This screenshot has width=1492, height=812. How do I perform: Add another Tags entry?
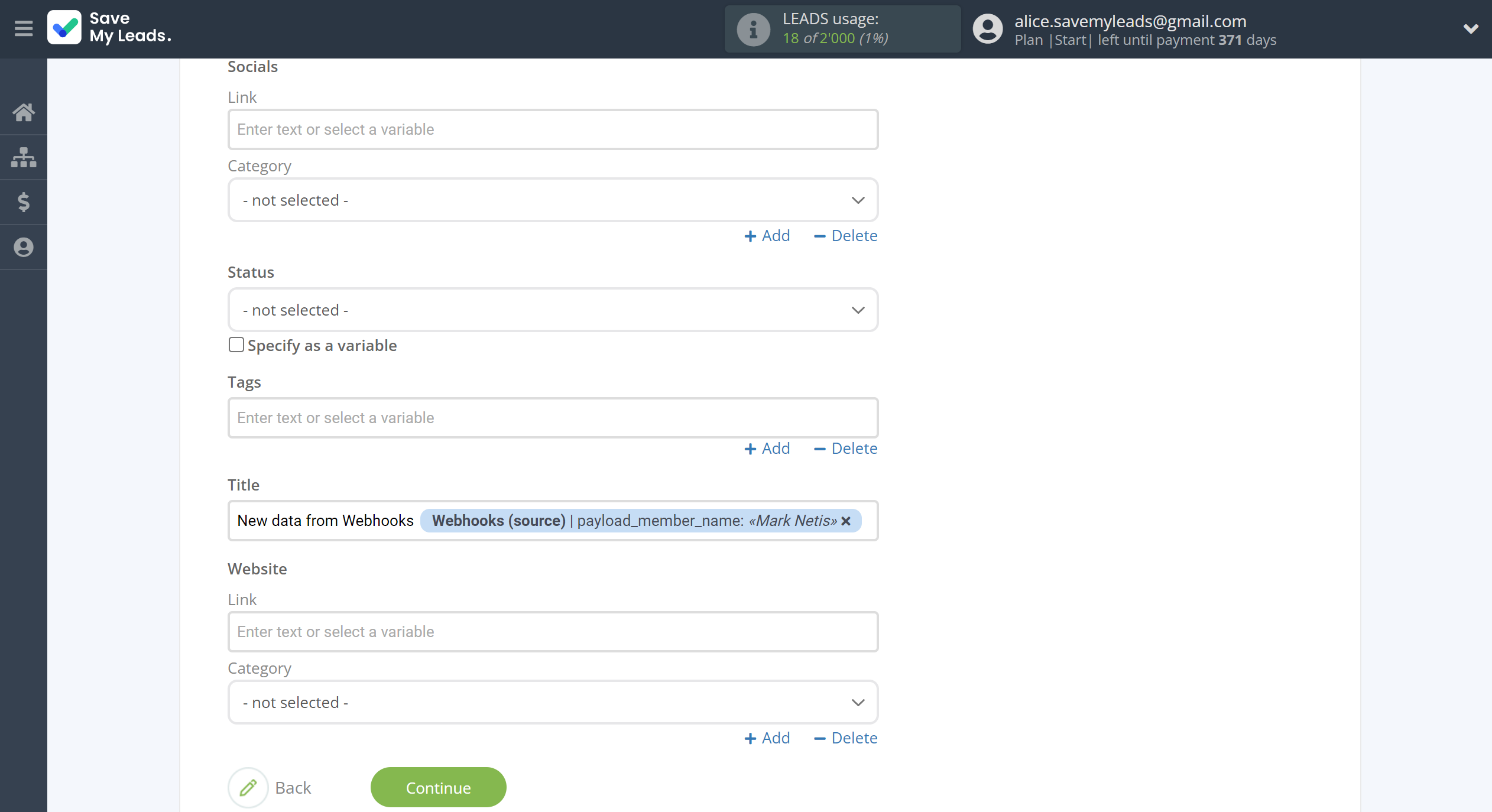tap(767, 449)
